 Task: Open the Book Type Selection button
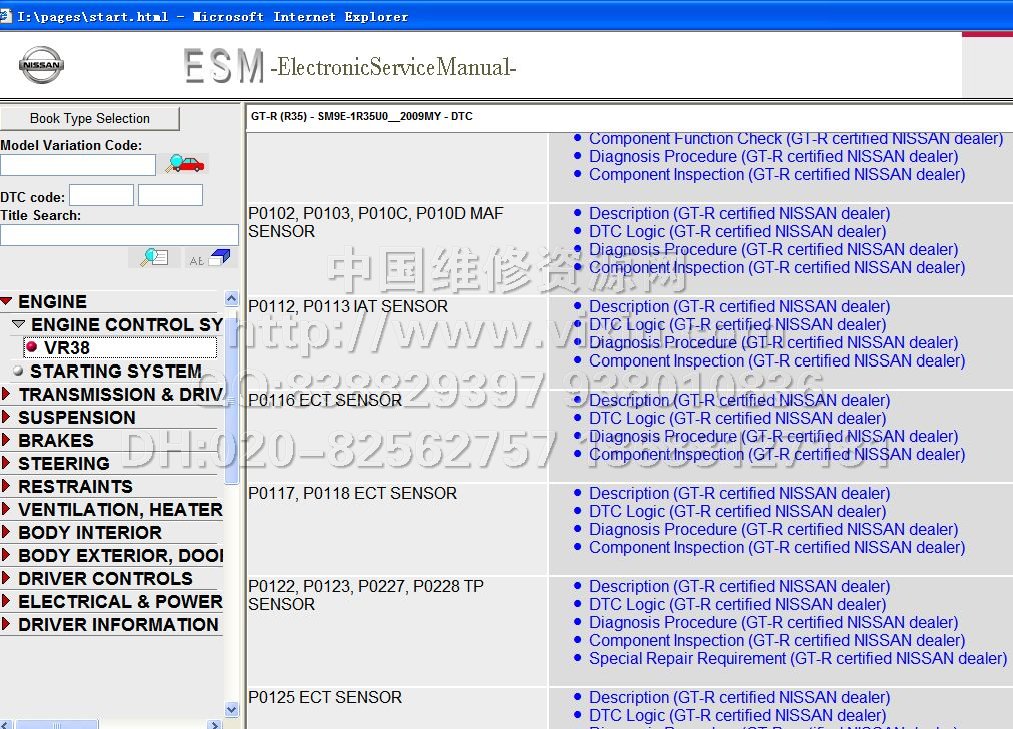coord(90,118)
